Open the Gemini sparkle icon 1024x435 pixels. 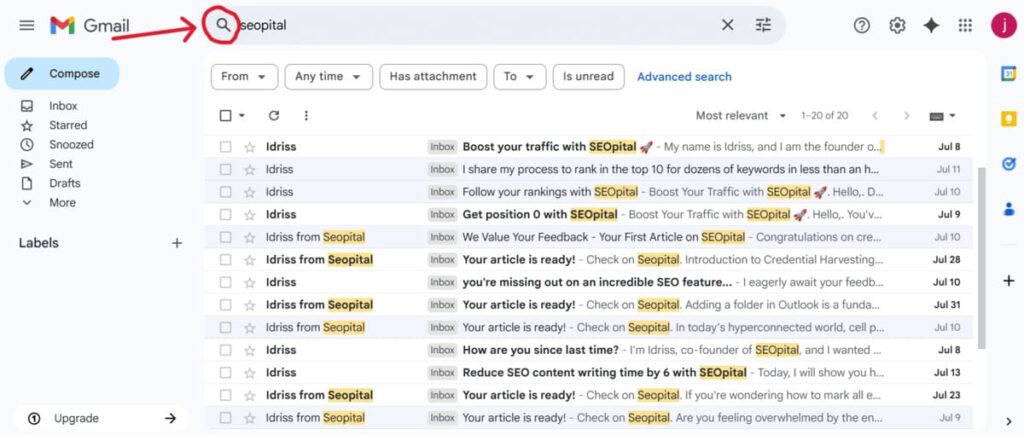coord(931,25)
